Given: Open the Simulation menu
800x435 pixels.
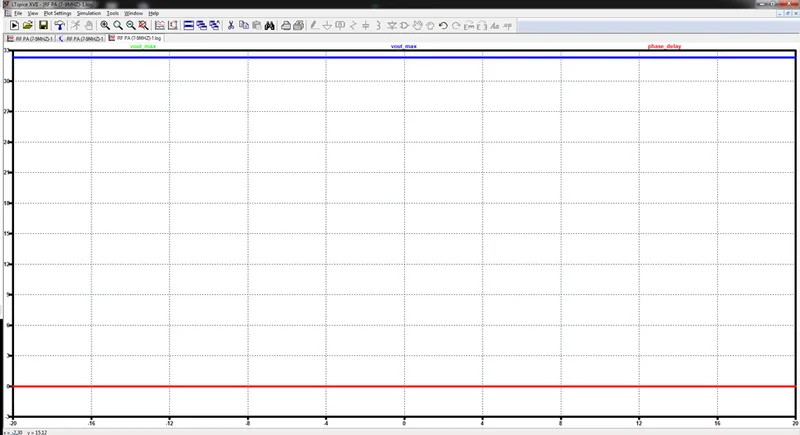Looking at the screenshot, I should point(89,13).
